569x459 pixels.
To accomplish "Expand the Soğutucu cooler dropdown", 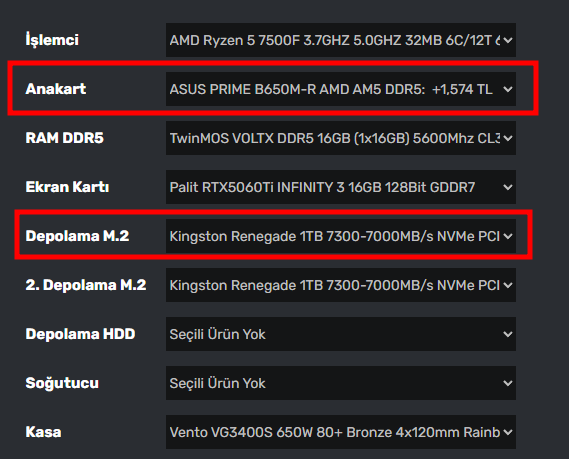I will pyautogui.click(x=341, y=383).
